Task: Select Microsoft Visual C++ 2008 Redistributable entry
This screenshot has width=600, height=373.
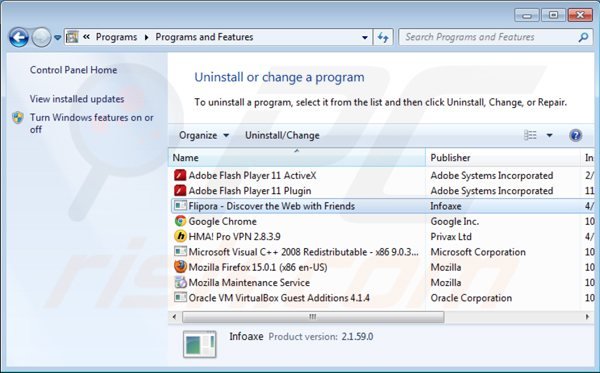Action: click(303, 252)
